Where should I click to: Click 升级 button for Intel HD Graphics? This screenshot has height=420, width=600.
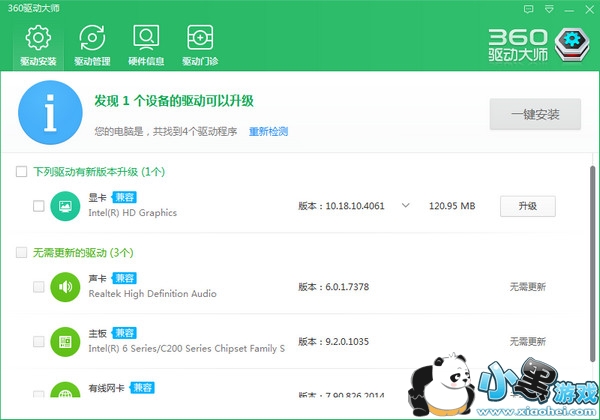pos(528,206)
